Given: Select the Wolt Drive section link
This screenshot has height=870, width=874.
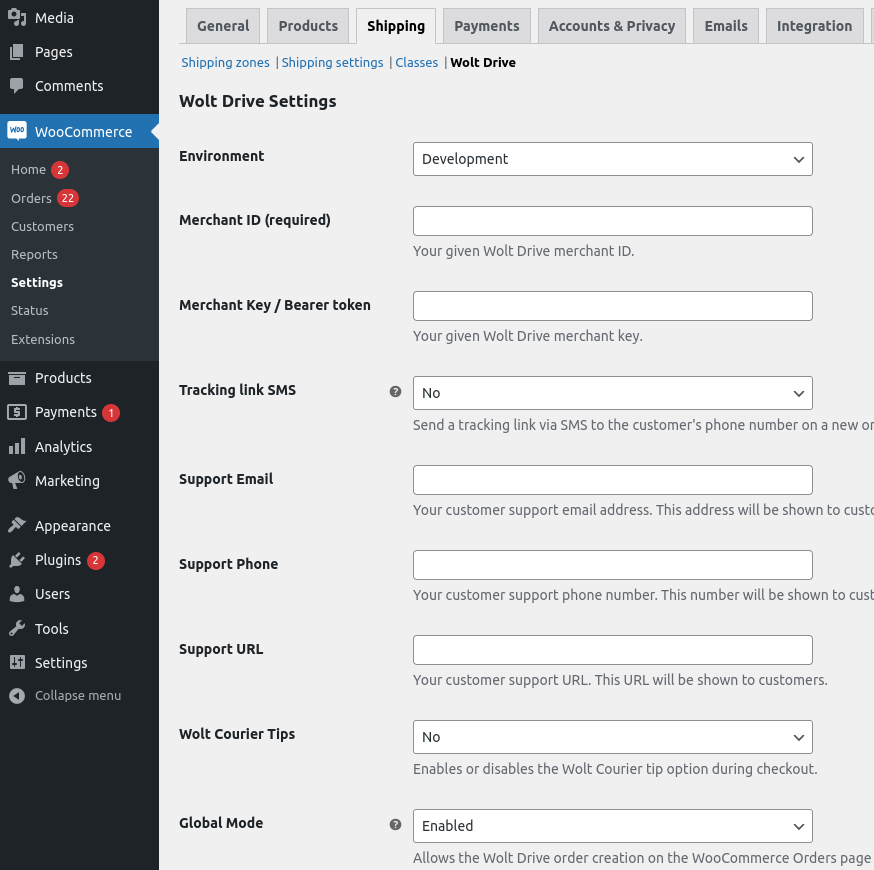Looking at the screenshot, I should [x=483, y=62].
